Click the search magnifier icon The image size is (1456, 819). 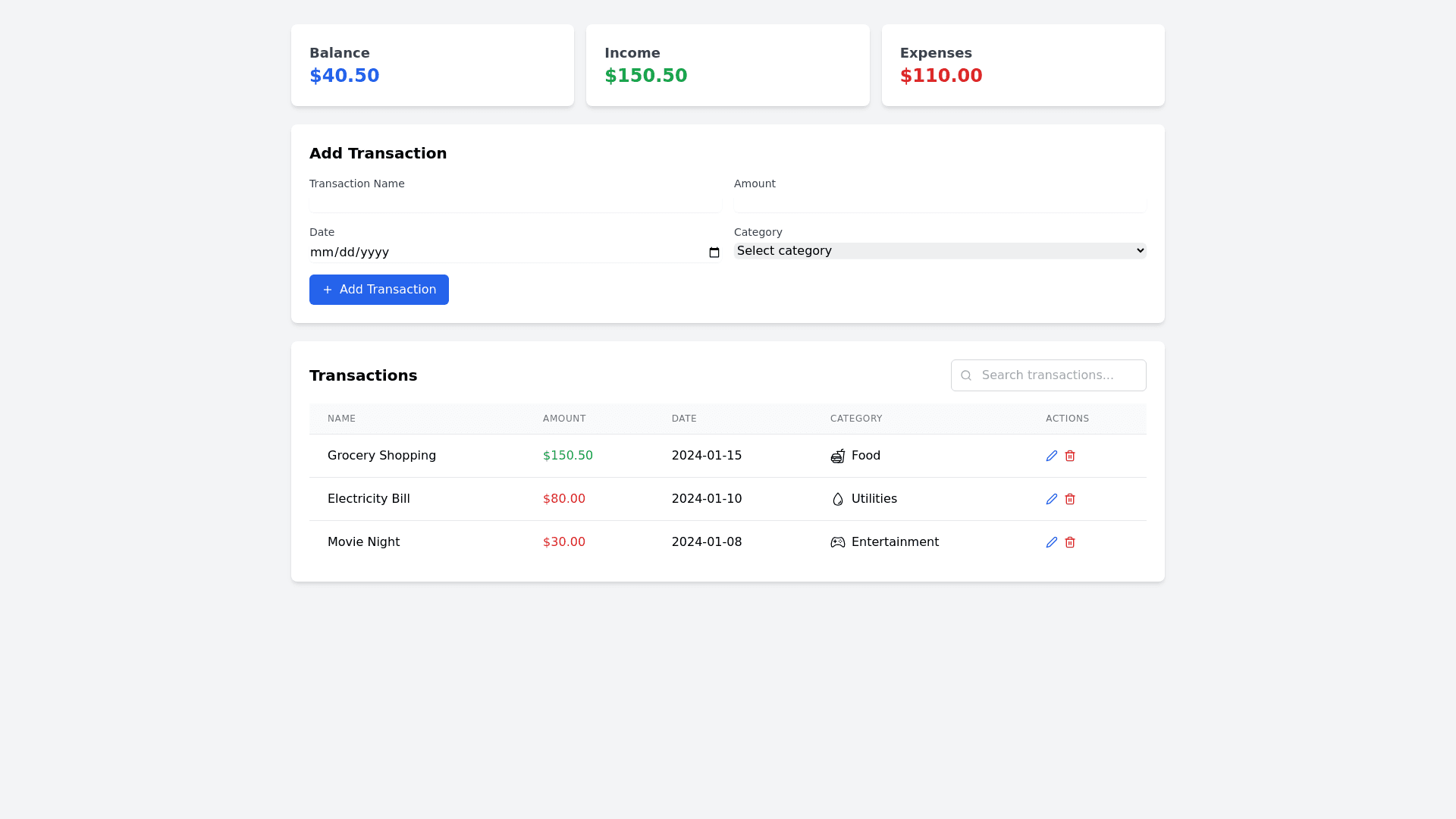pyautogui.click(x=966, y=375)
